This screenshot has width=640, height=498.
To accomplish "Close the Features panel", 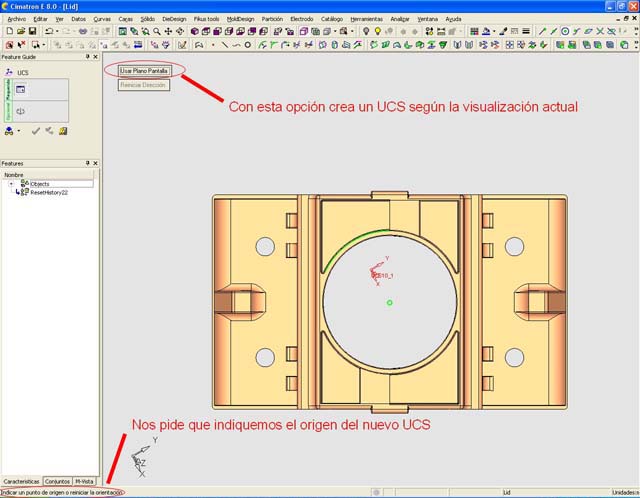I will click(97, 163).
